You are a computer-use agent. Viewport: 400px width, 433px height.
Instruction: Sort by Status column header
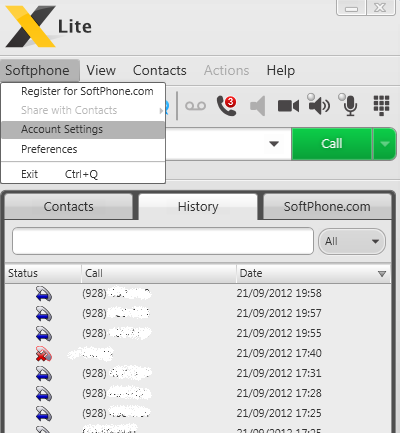[43, 273]
